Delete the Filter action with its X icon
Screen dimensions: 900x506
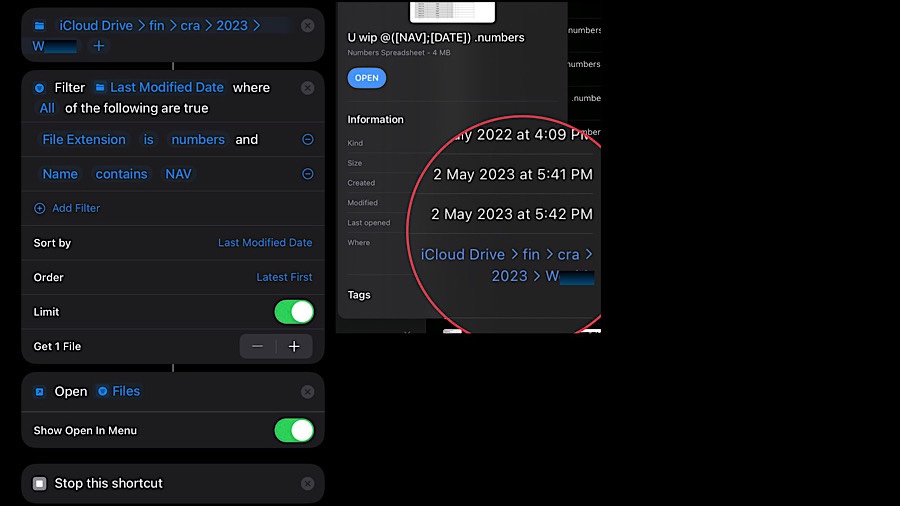click(x=308, y=88)
